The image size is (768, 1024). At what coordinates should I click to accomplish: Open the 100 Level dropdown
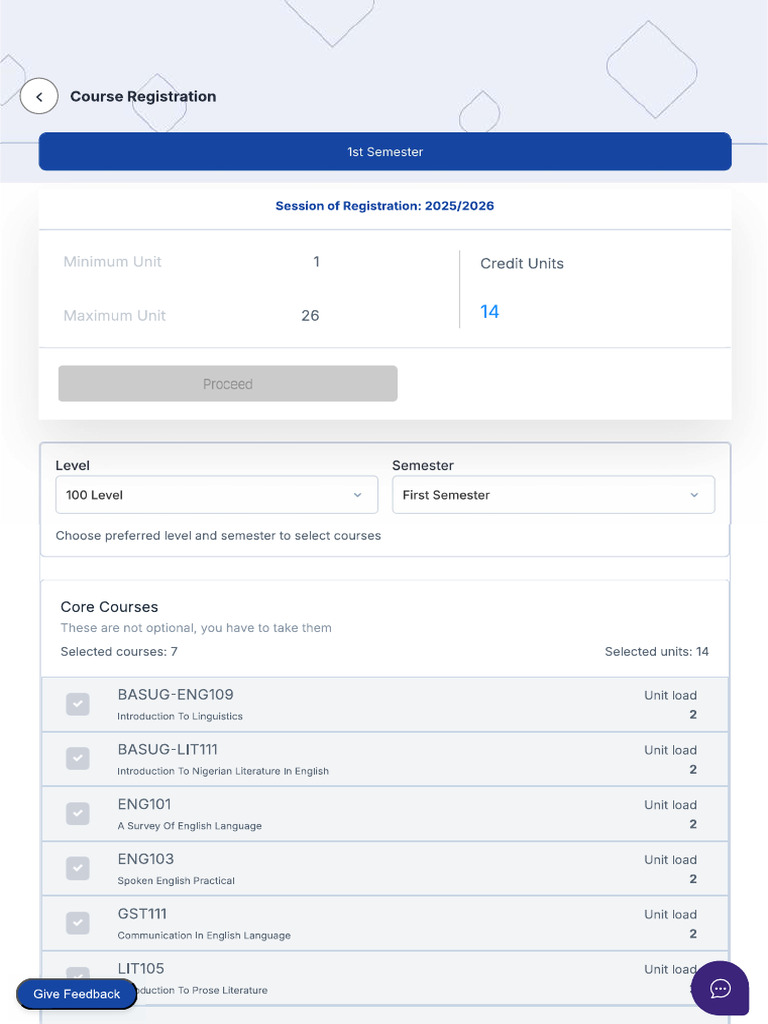217,495
